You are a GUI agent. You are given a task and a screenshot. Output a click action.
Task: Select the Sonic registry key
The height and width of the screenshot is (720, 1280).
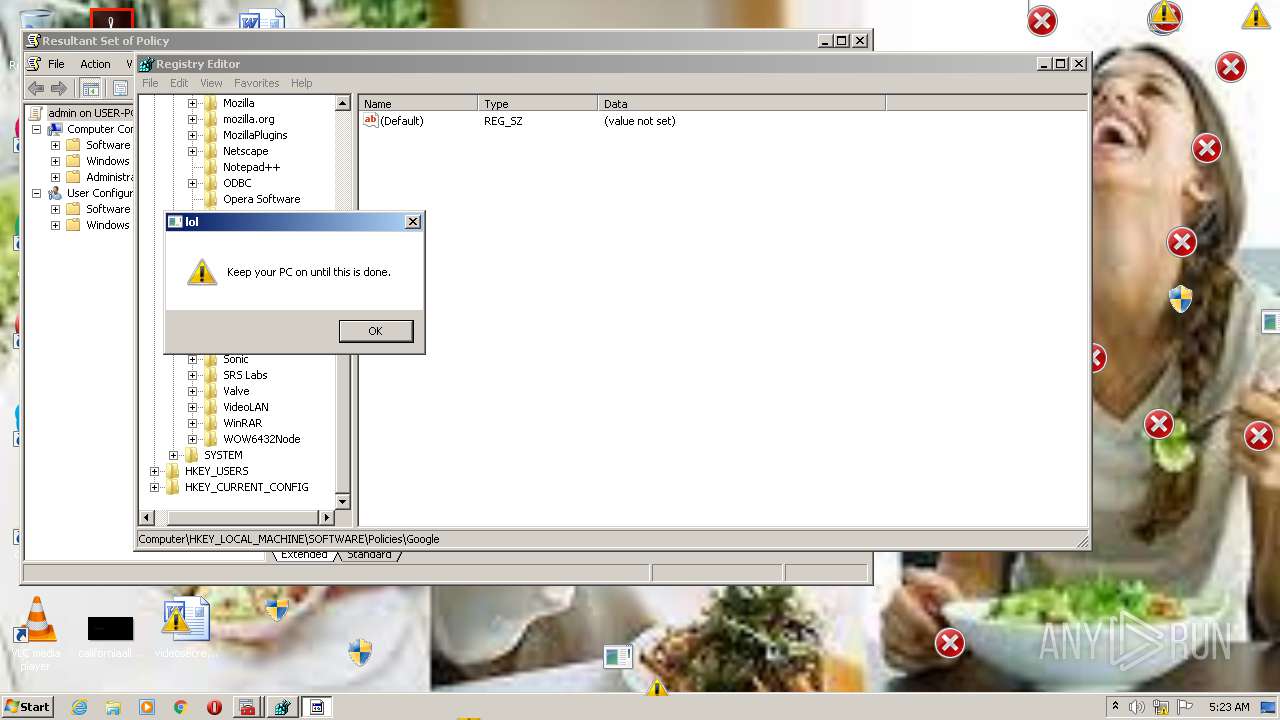pyautogui.click(x=236, y=359)
